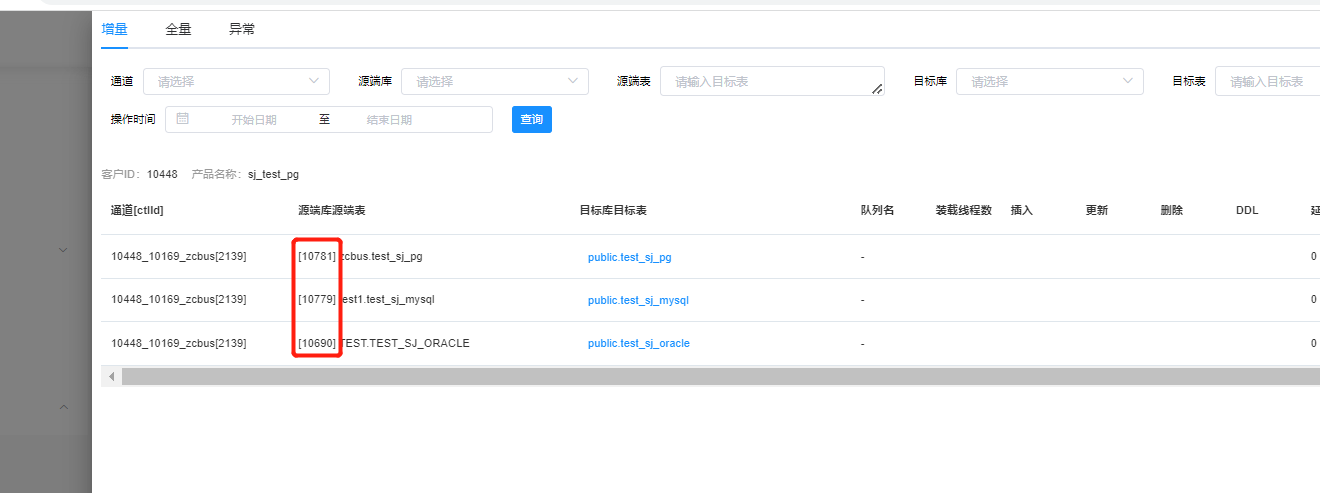The height and width of the screenshot is (493, 1320).
Task: Expand the 源端库 select box
Action: click(x=494, y=81)
